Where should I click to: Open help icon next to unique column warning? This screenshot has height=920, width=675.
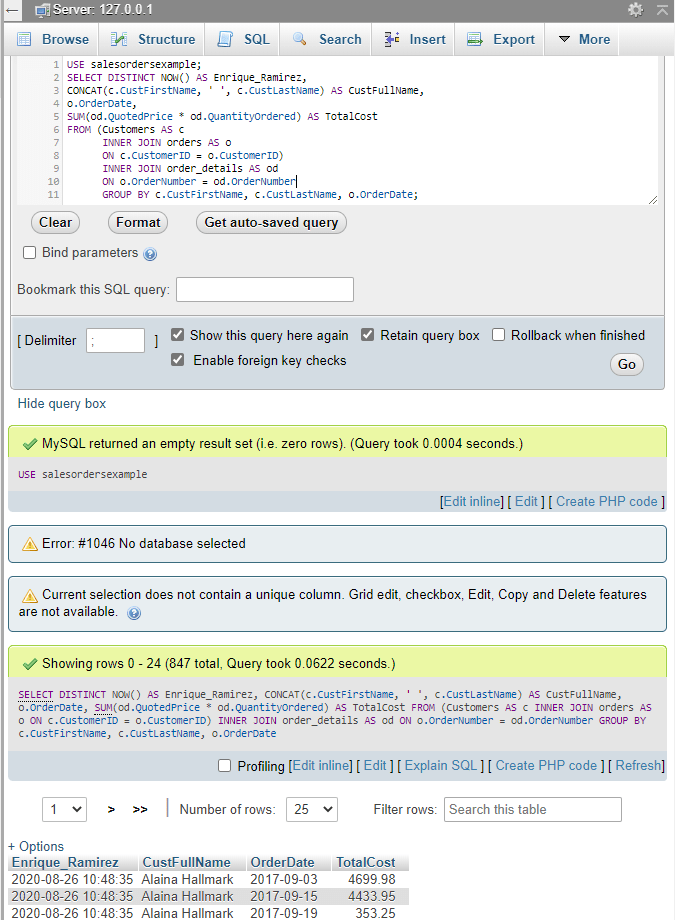pos(134,613)
